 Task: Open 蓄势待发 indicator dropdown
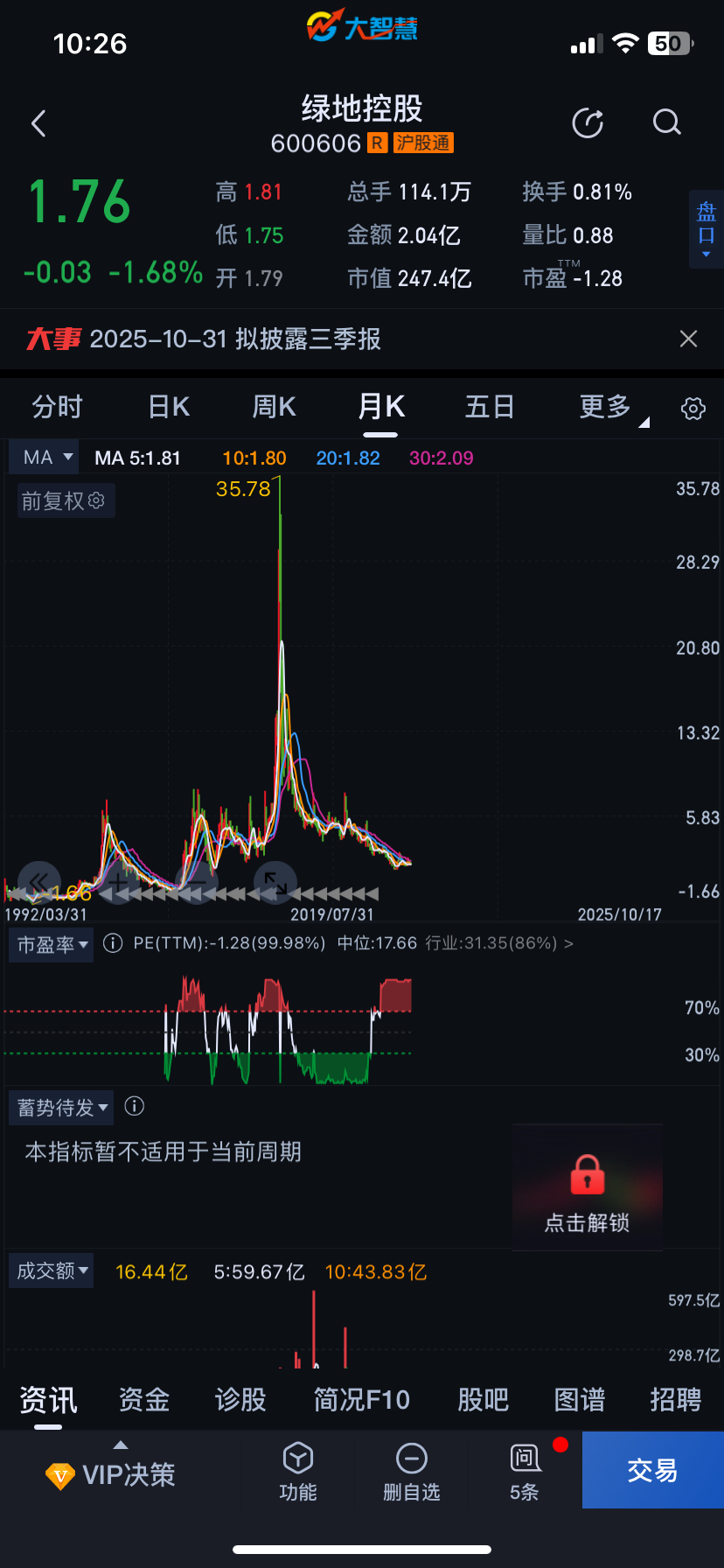point(61,1108)
